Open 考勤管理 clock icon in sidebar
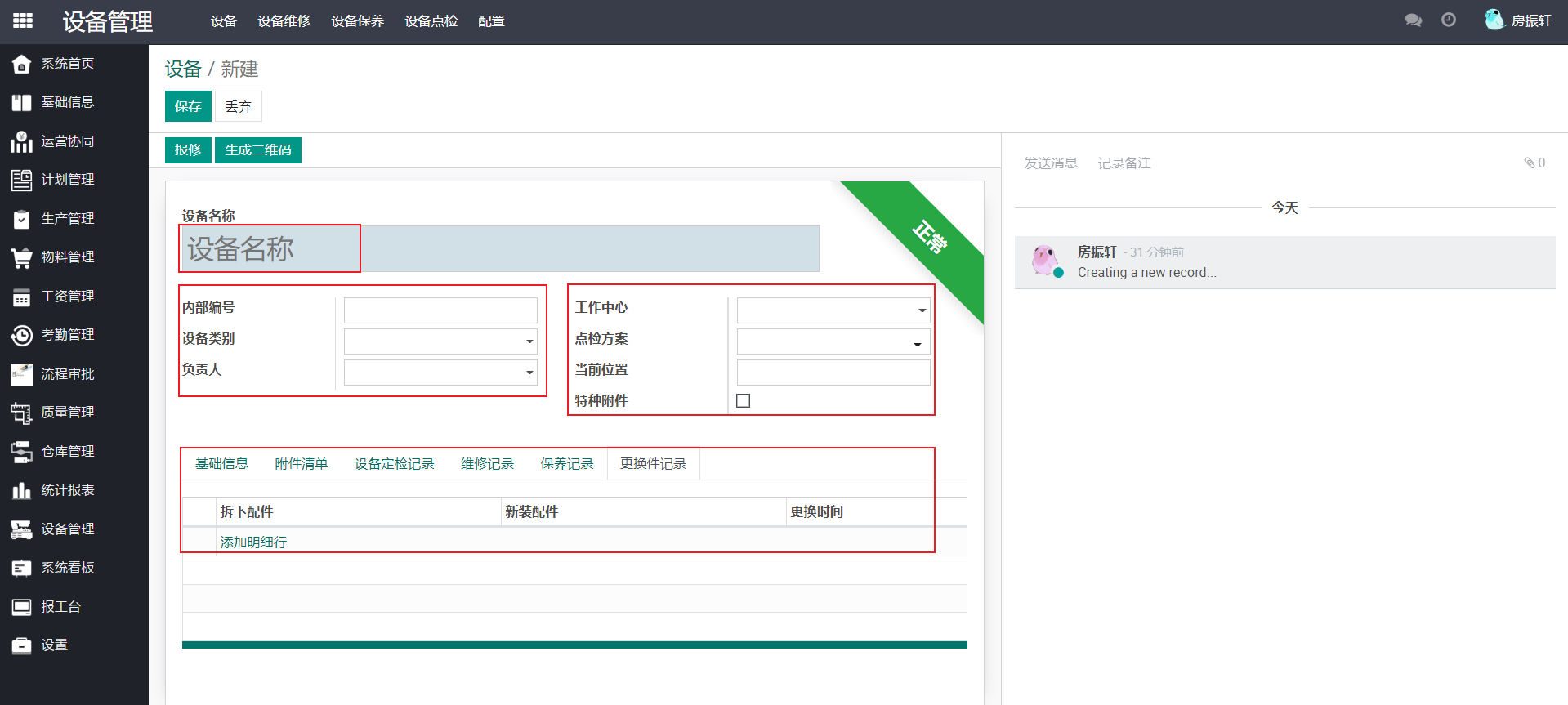1568x705 pixels. (x=21, y=335)
